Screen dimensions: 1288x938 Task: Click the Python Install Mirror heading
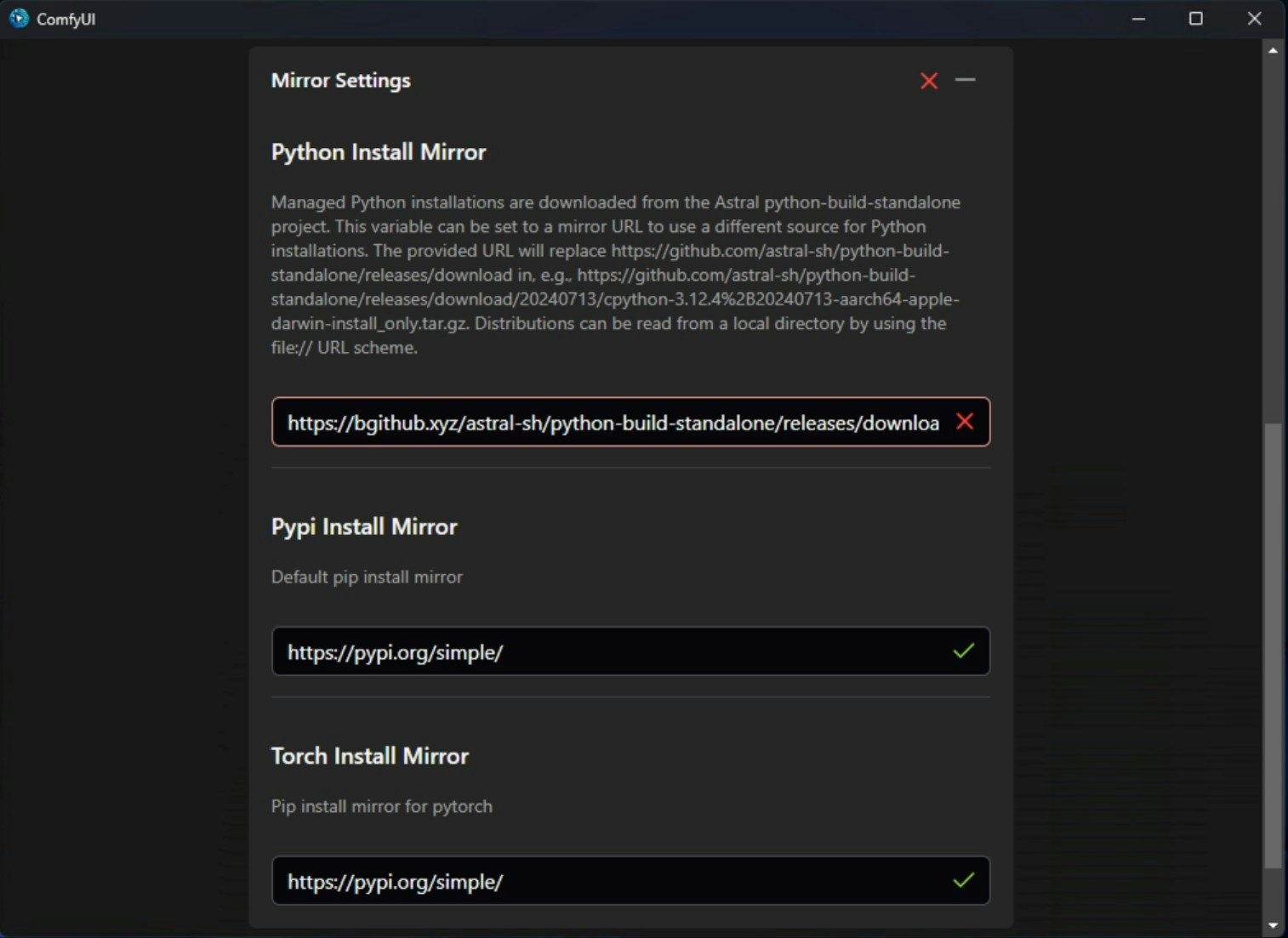[x=378, y=151]
